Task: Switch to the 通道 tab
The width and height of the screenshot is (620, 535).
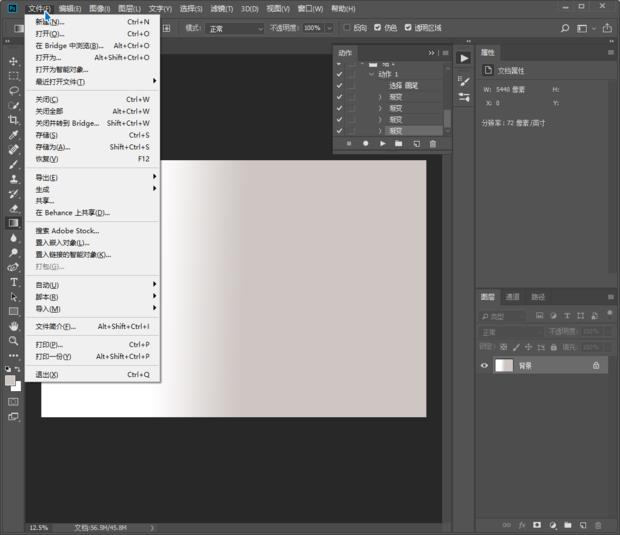Action: [x=512, y=297]
